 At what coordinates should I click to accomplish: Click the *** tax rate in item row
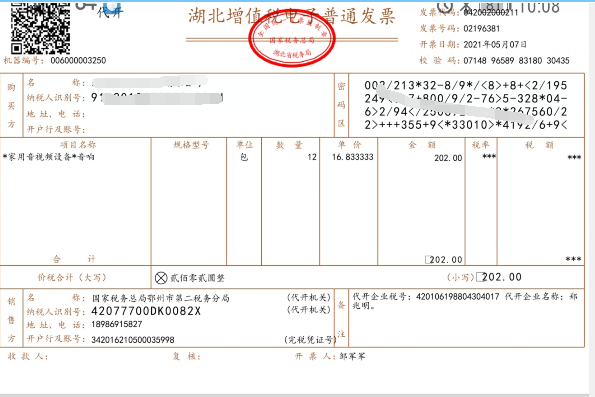pyautogui.click(x=489, y=156)
